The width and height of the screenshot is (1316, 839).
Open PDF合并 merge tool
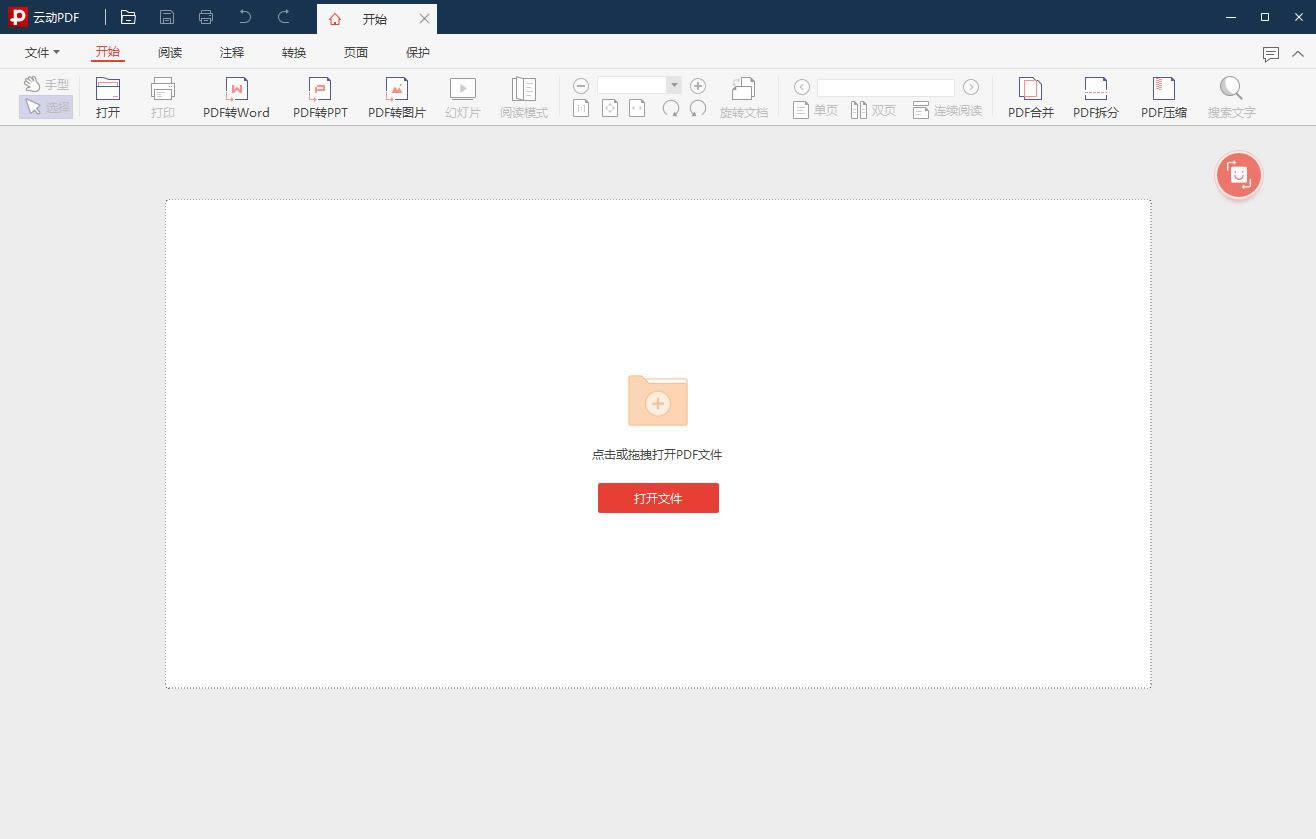pyautogui.click(x=1031, y=97)
